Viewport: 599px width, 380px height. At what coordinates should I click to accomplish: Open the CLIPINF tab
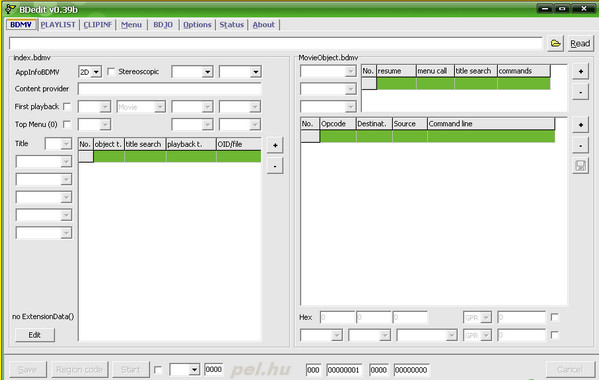tap(98, 24)
